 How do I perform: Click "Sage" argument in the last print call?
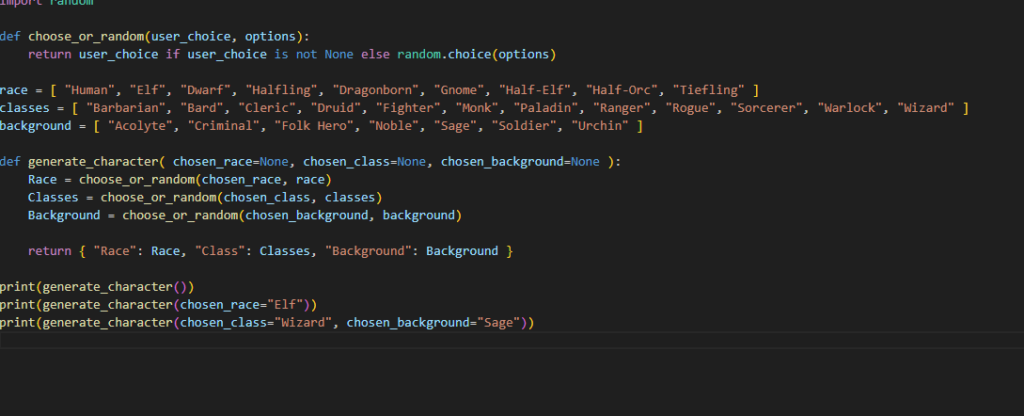[x=498, y=322]
